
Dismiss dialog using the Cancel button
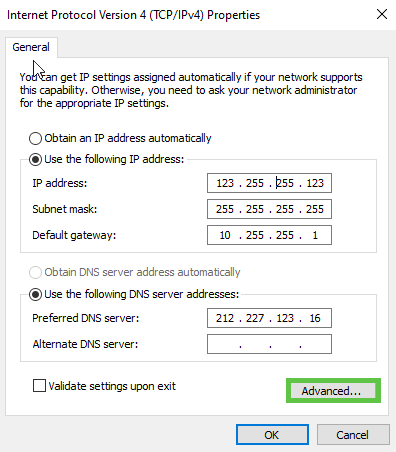pos(353,435)
